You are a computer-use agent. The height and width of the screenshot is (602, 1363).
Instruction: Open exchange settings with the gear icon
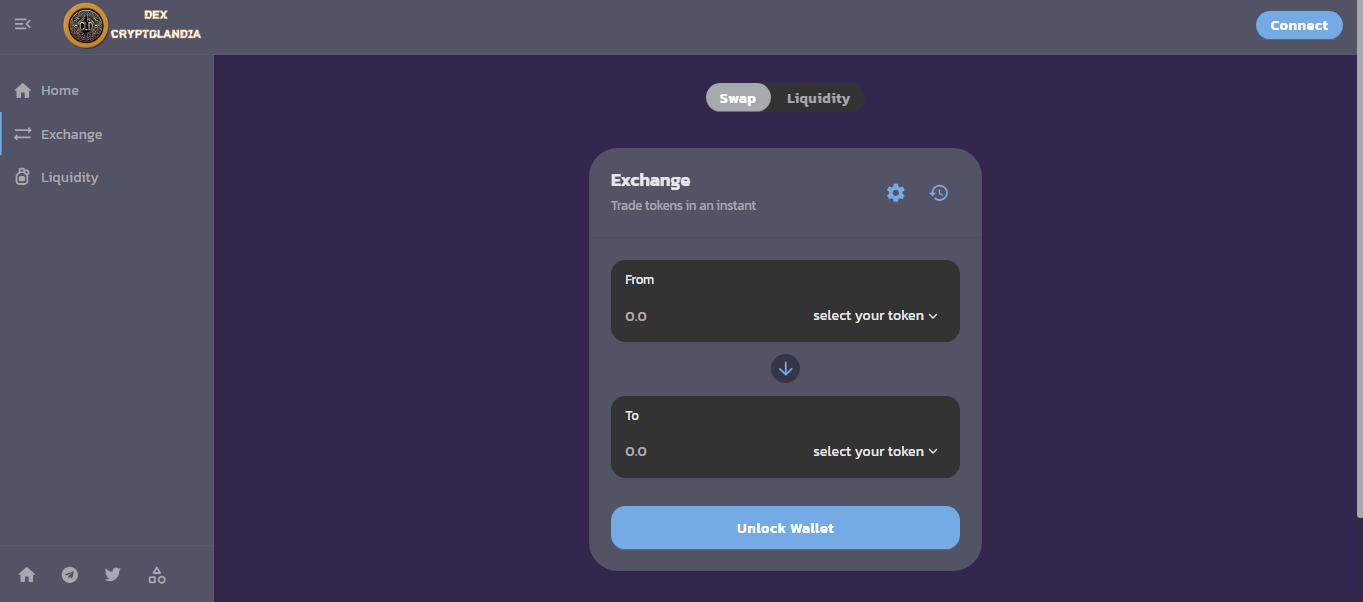[x=895, y=193]
